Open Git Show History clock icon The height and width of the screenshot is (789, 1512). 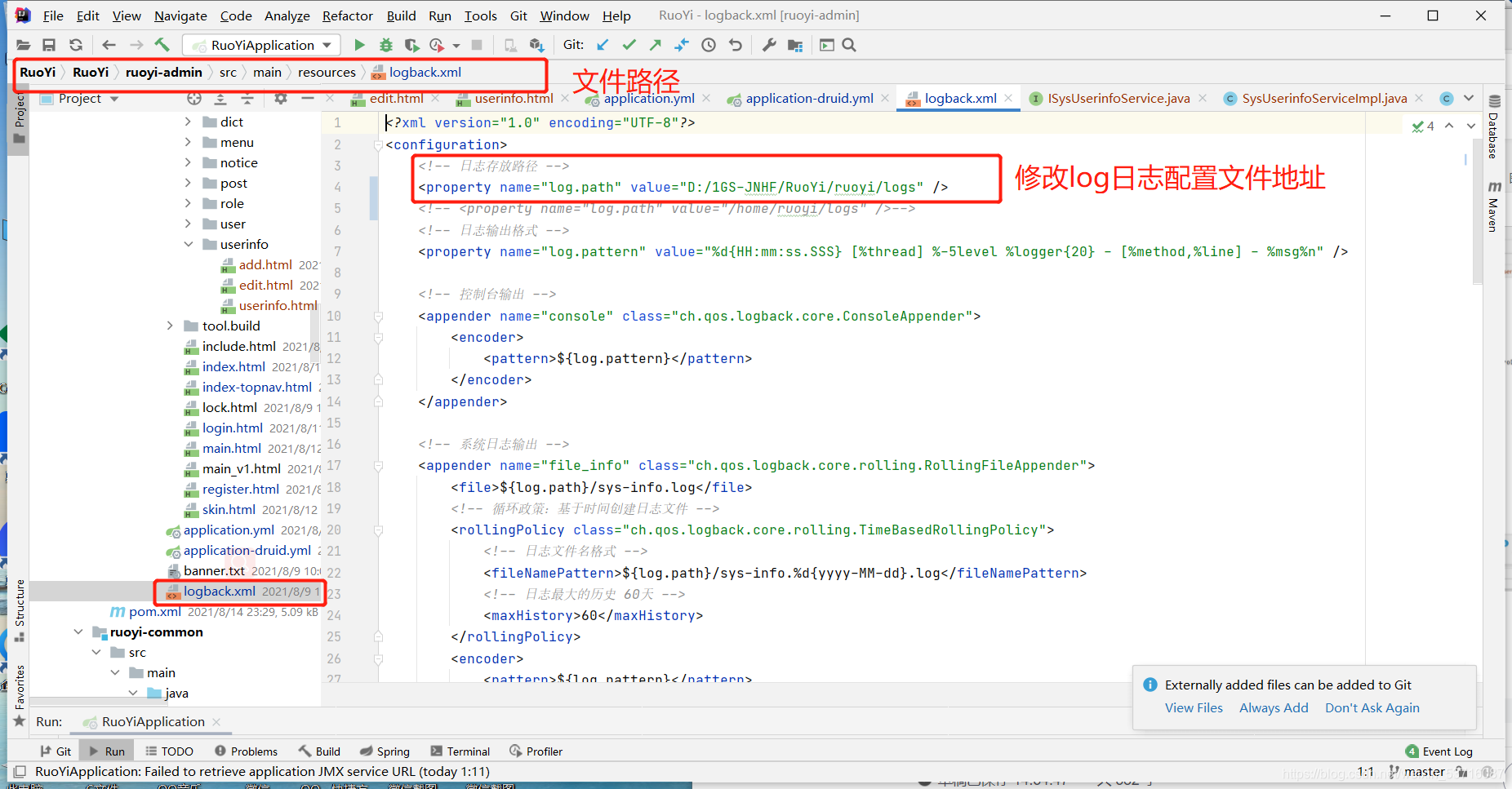coord(709,45)
